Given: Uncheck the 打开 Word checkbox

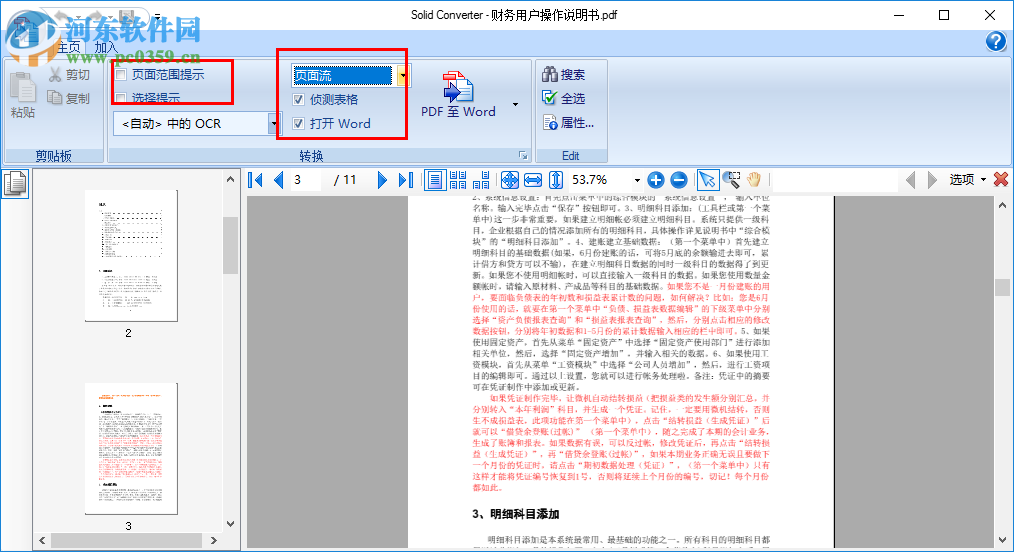Looking at the screenshot, I should pyautogui.click(x=298, y=123).
